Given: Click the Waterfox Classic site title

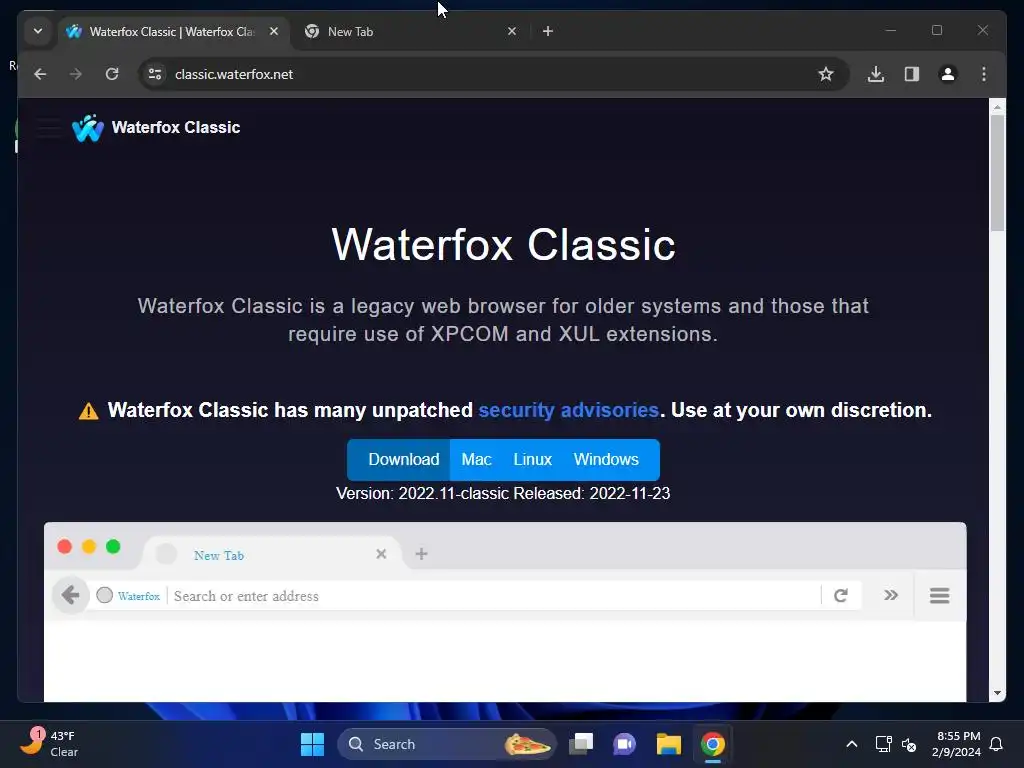Looking at the screenshot, I should [x=176, y=127].
